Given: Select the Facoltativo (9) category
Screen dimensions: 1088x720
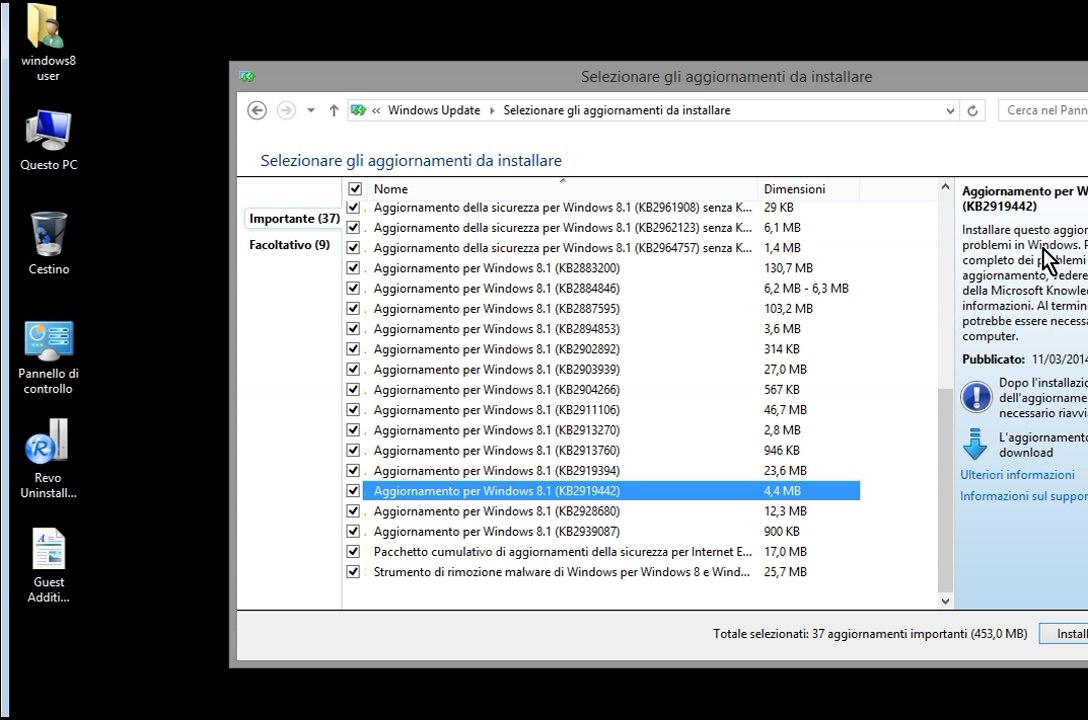Looking at the screenshot, I should pyautogui.click(x=289, y=245).
